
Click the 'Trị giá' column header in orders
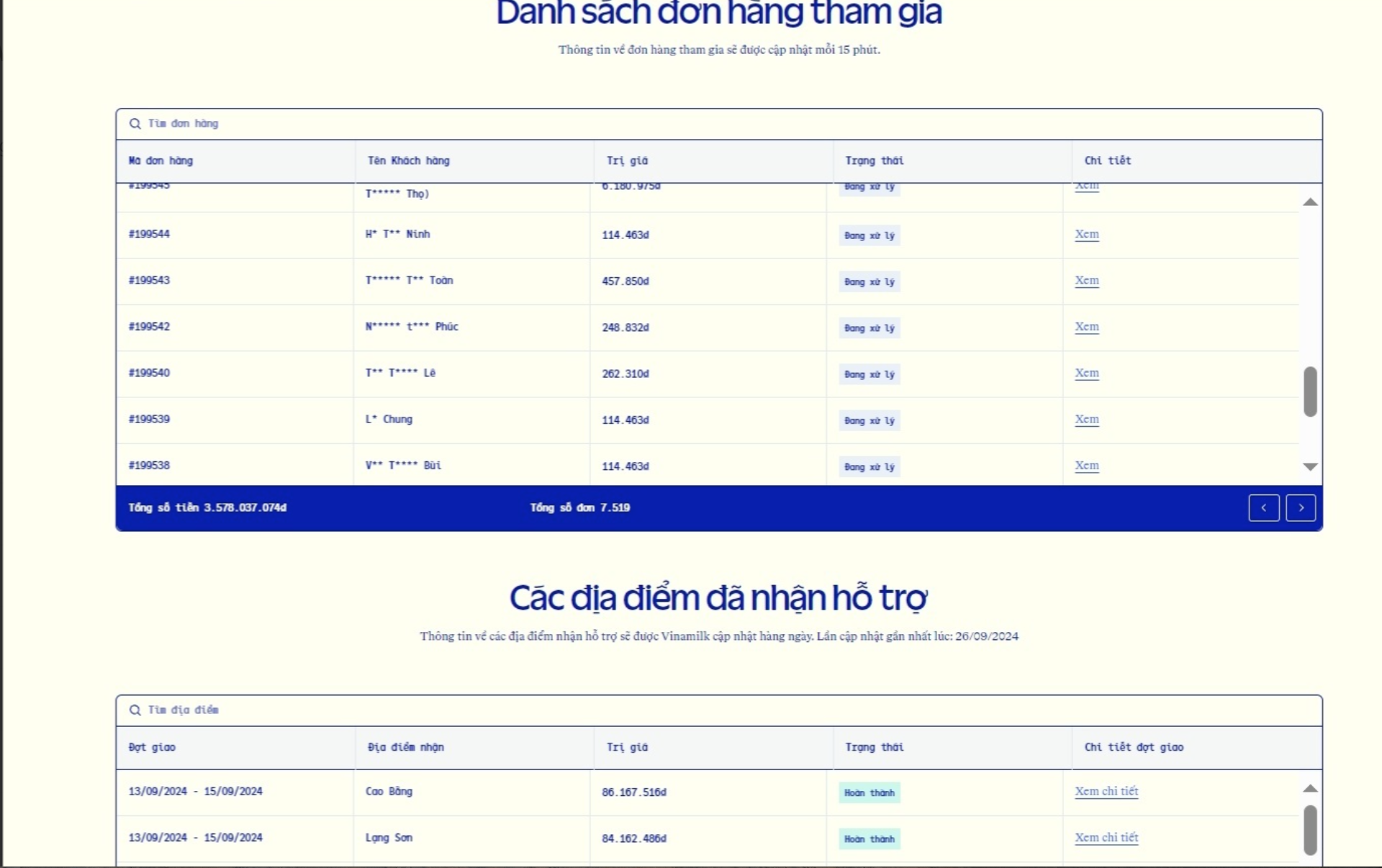[627, 161]
